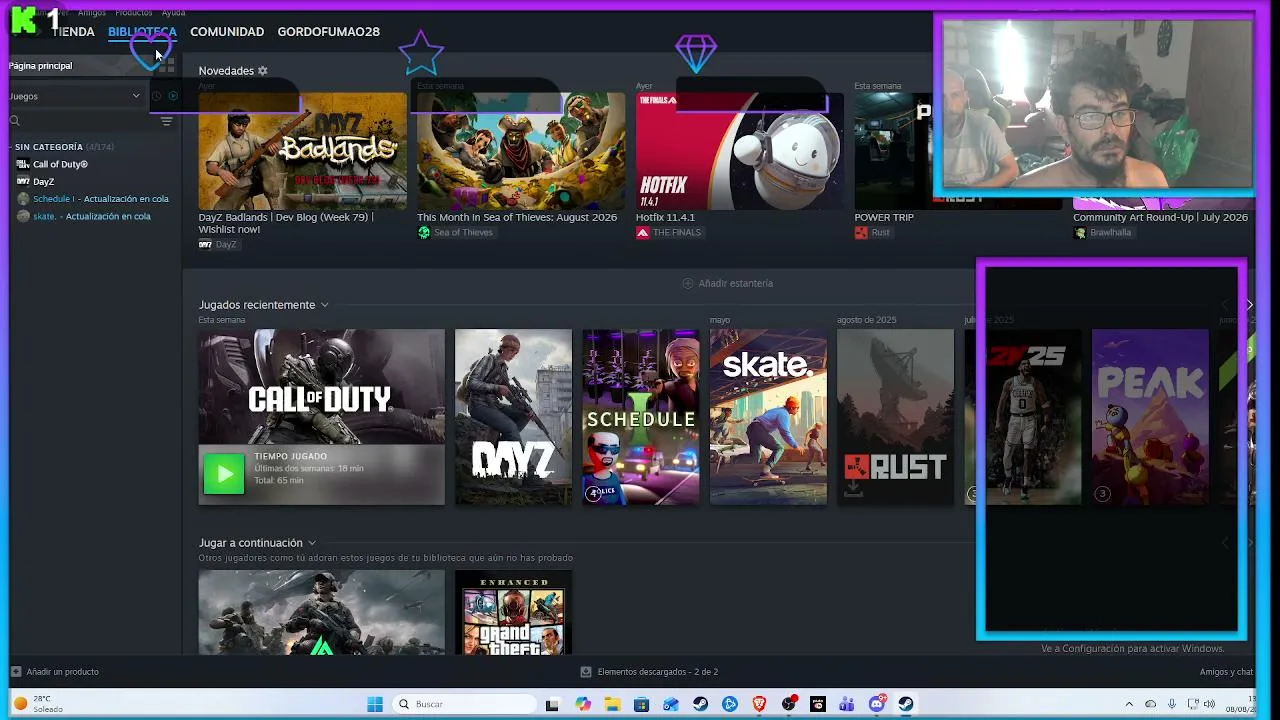Open Schedule I cover in recently played
The image size is (1280, 720).
coord(641,417)
